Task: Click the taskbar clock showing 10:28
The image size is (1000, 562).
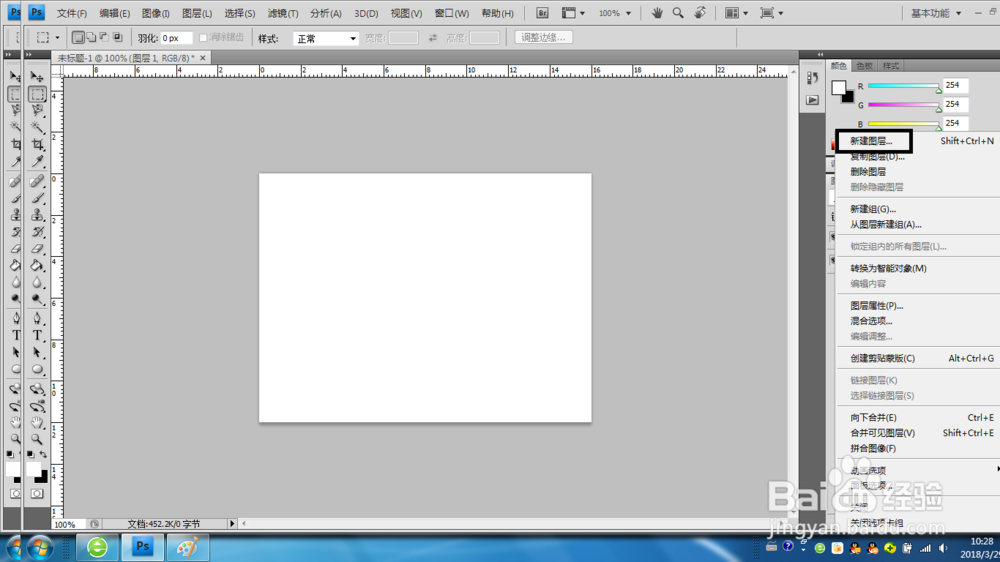Action: tap(982, 542)
